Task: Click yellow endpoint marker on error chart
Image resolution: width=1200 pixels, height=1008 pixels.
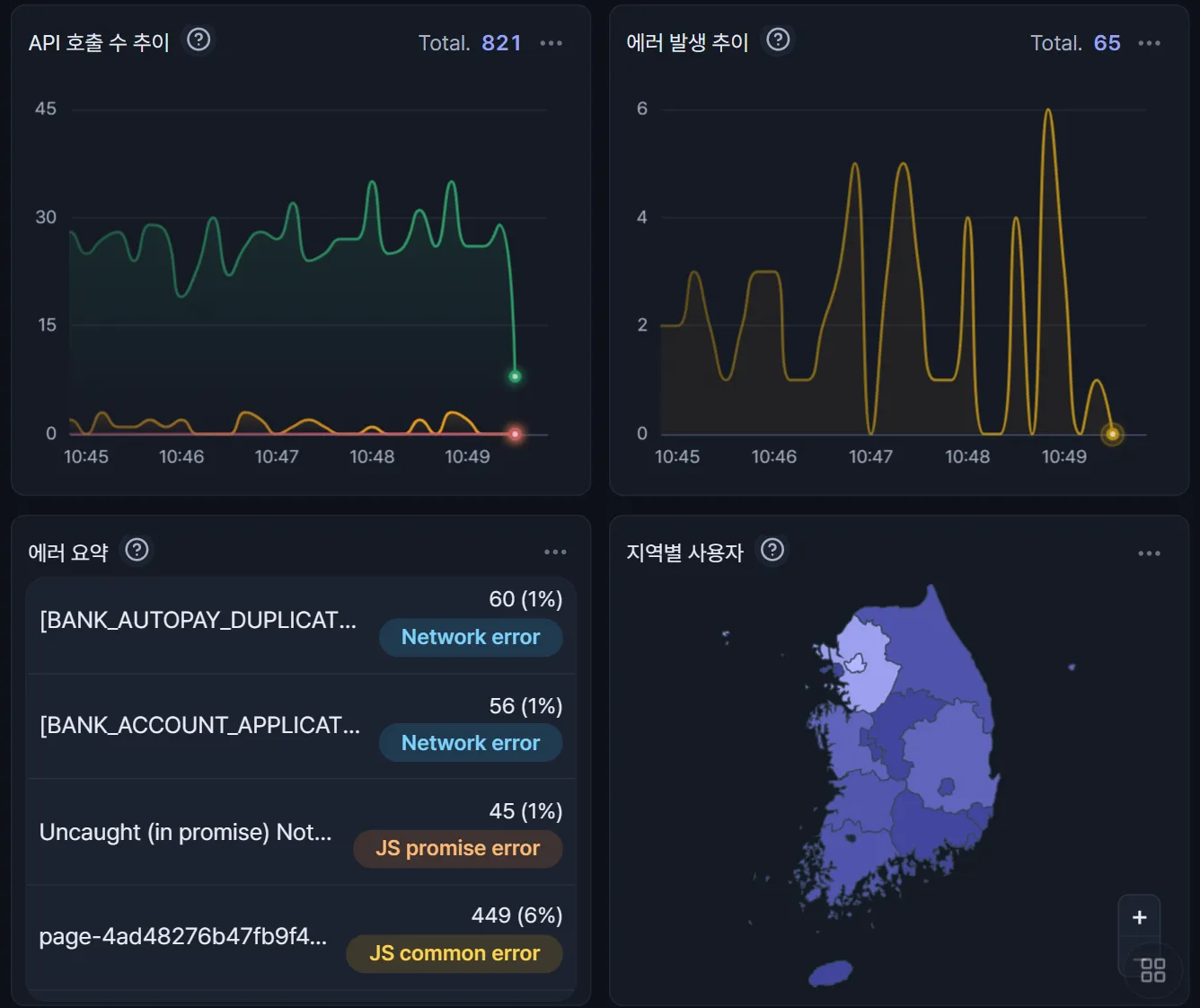Action: (1112, 434)
